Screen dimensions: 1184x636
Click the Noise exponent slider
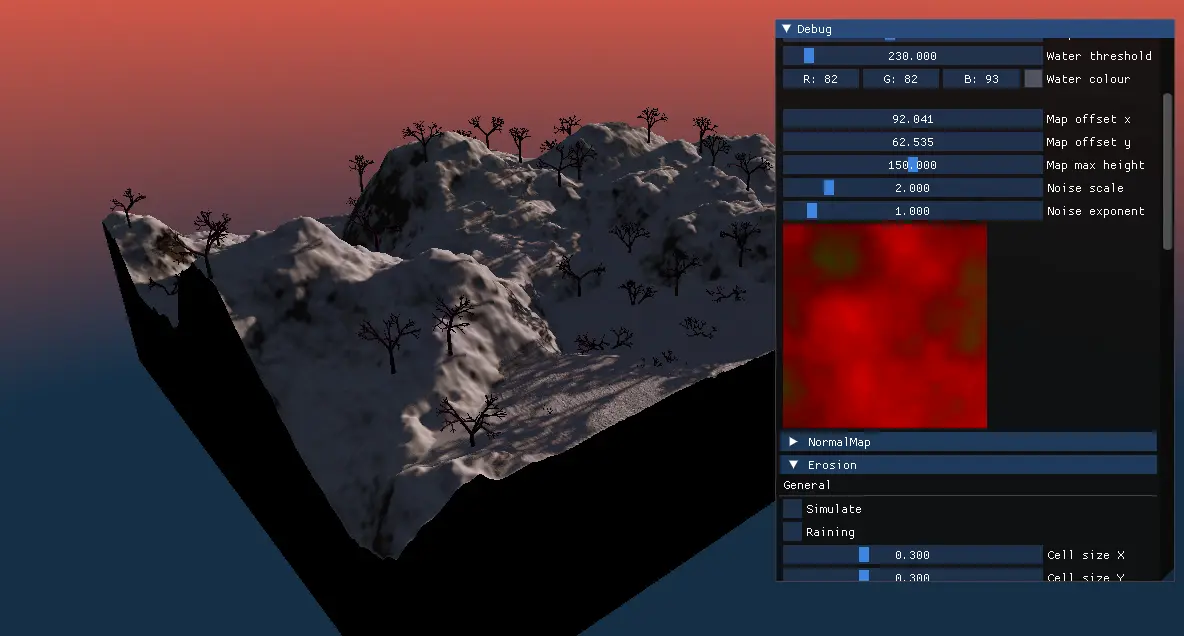pyautogui.click(x=912, y=211)
